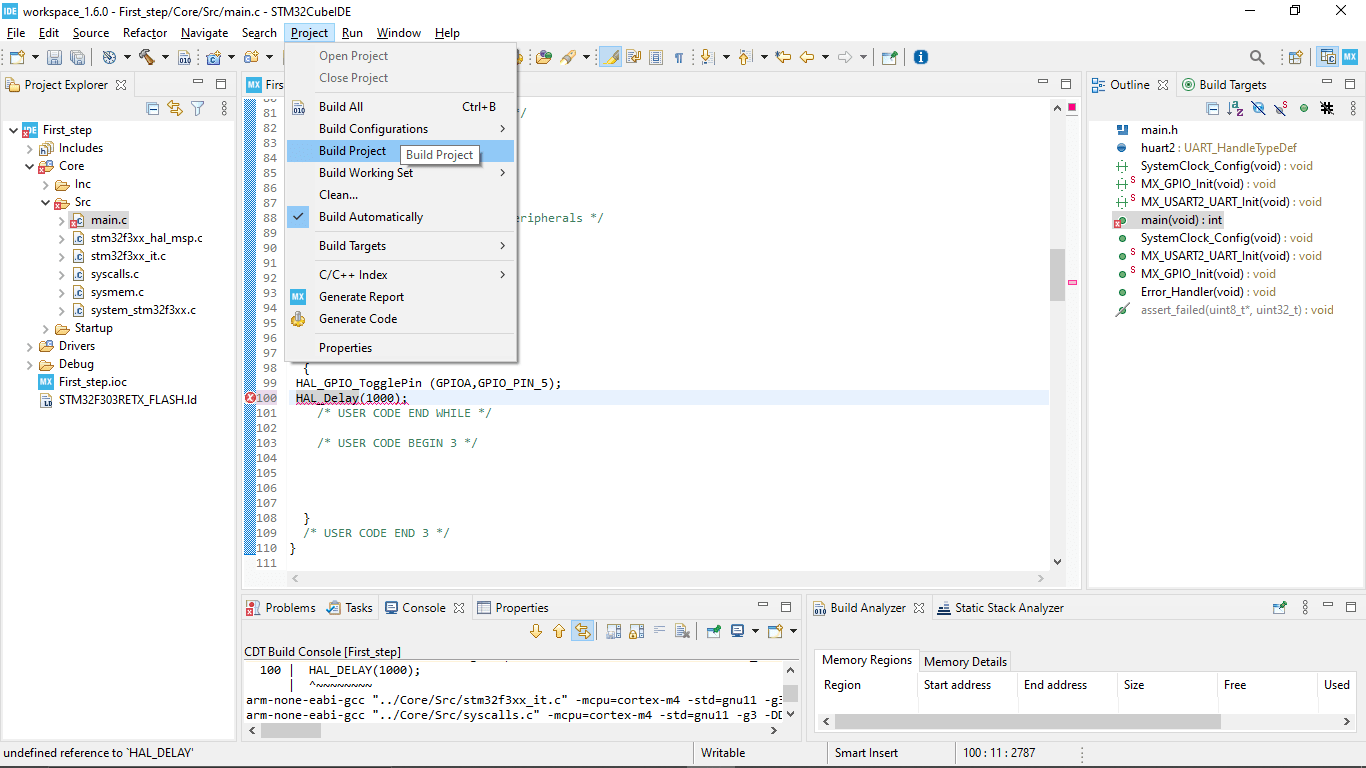Expand the Debug folder

[x=29, y=364]
